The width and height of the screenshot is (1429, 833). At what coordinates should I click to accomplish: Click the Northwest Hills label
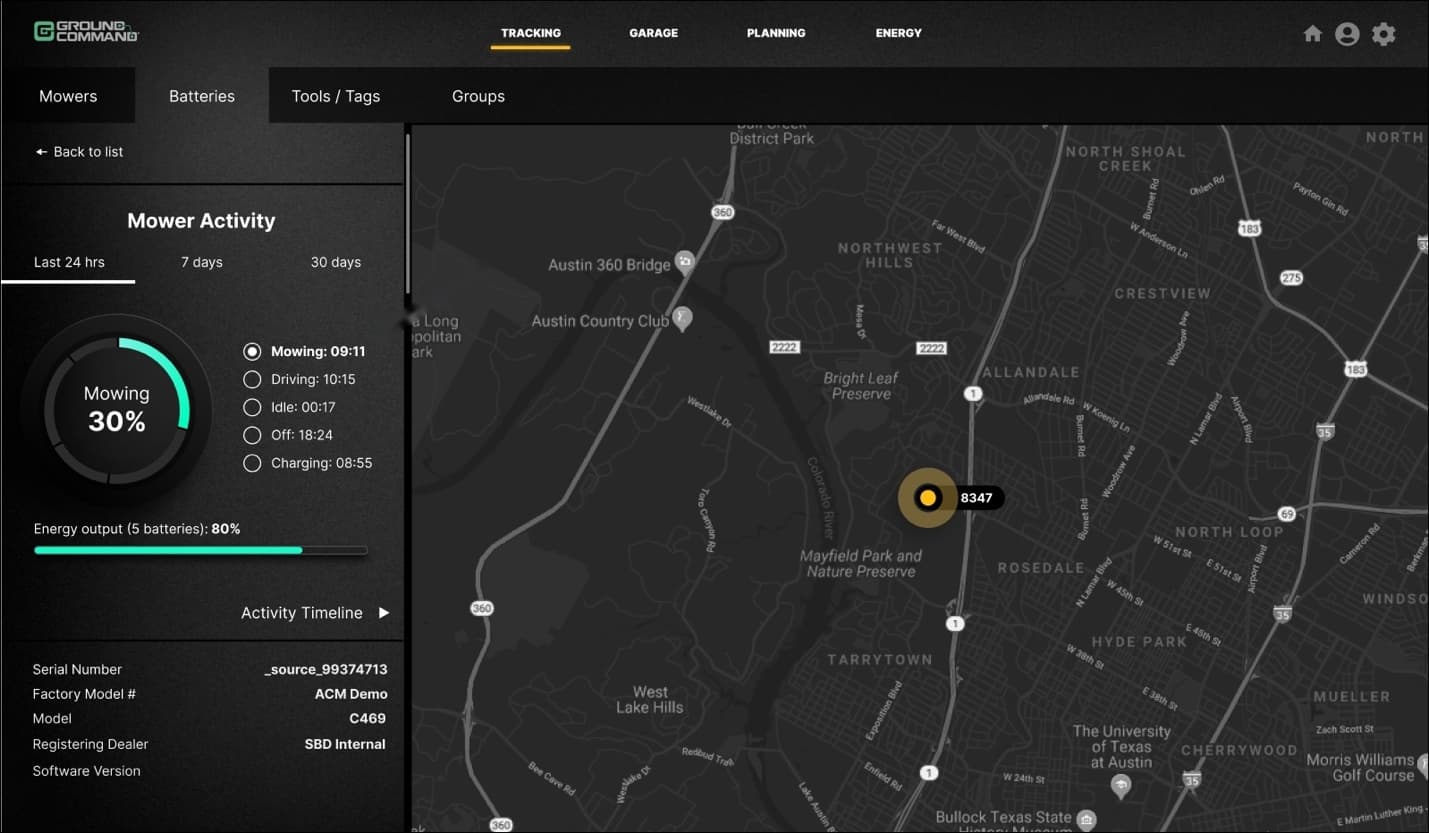[889, 254]
